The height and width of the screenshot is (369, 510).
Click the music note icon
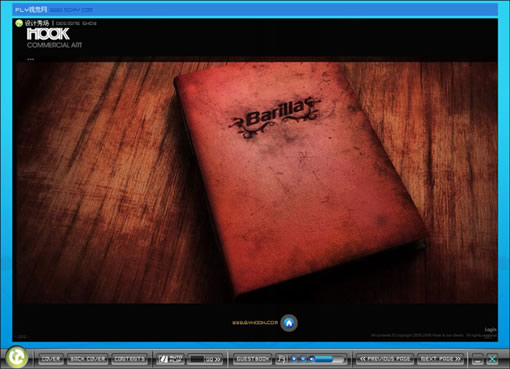point(281,359)
